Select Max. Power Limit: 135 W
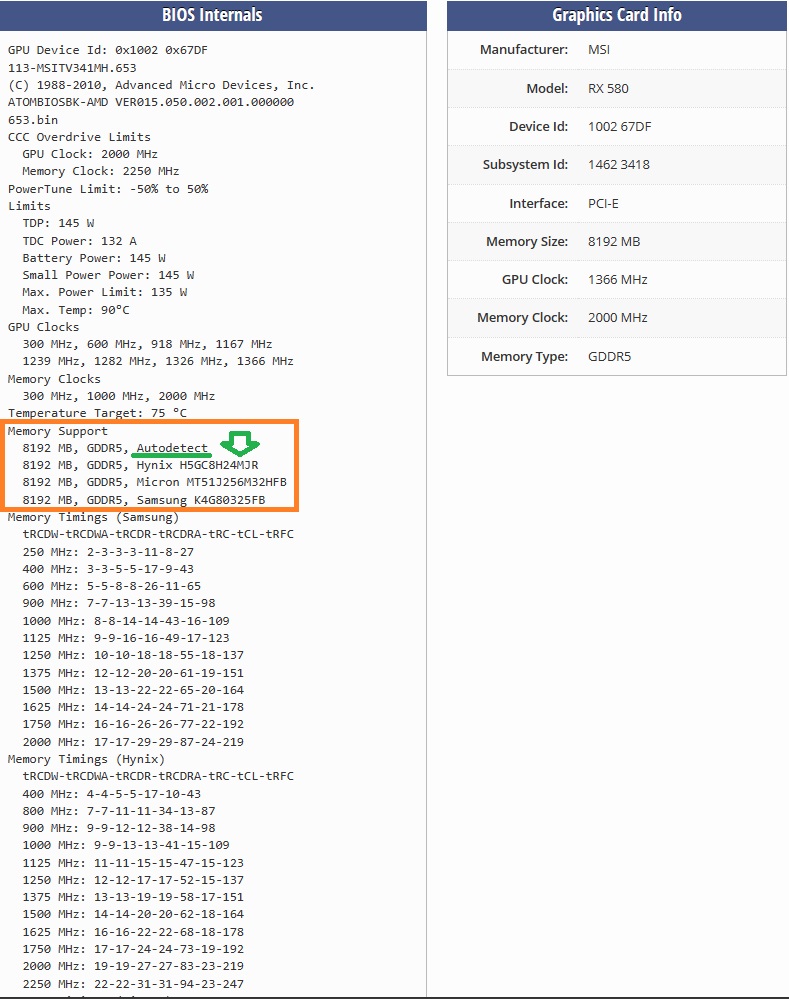Screen dimensions: 789x999 [x=105, y=292]
